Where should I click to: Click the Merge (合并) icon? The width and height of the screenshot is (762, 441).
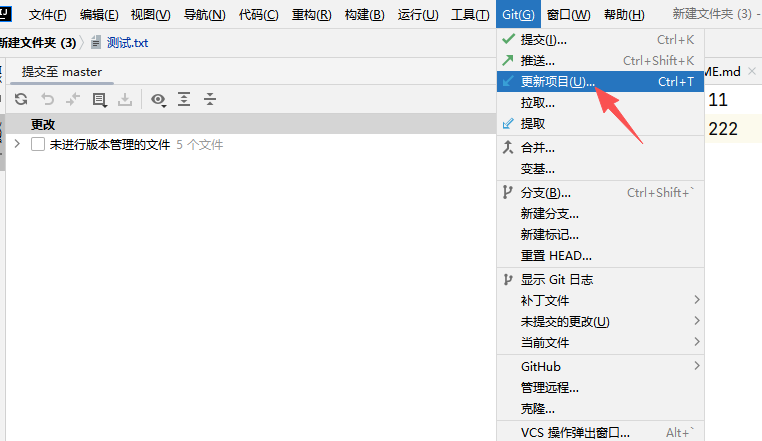tap(508, 147)
